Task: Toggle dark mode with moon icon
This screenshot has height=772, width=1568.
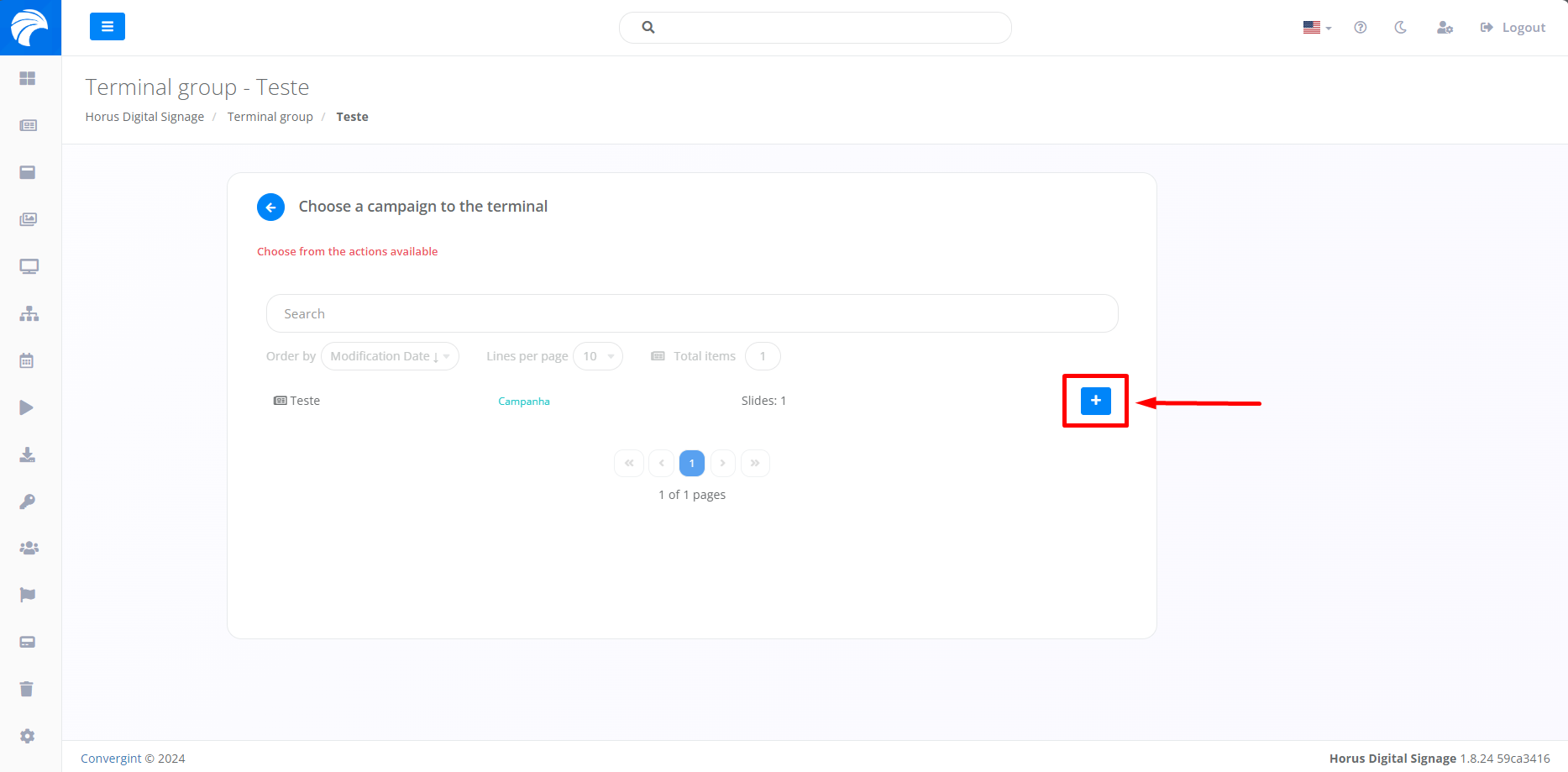Action: click(1400, 28)
